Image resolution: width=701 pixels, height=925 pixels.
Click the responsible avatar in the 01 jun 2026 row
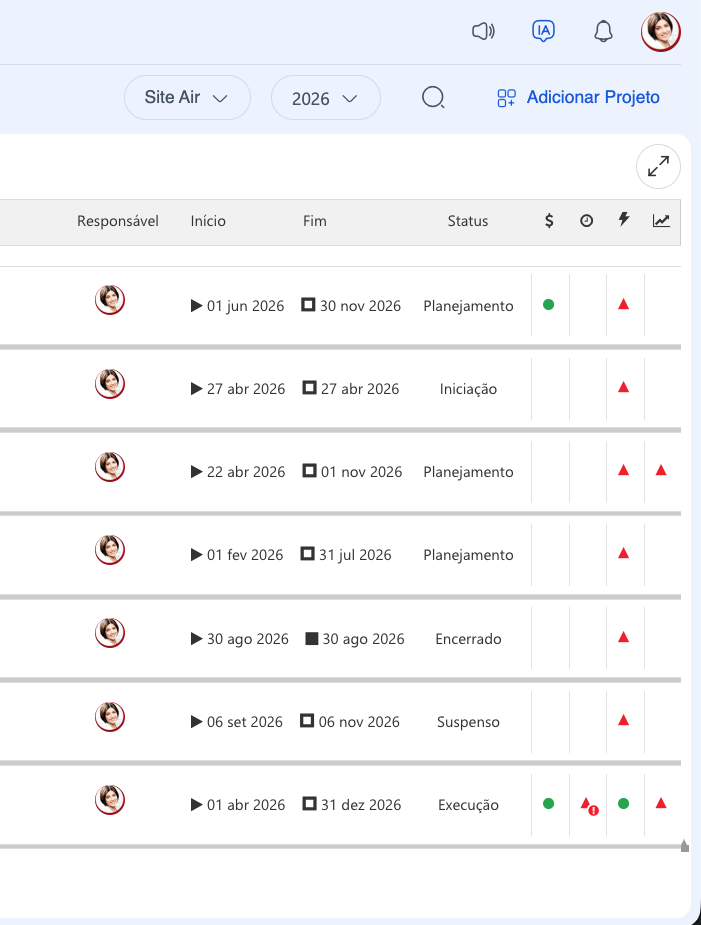tap(110, 300)
